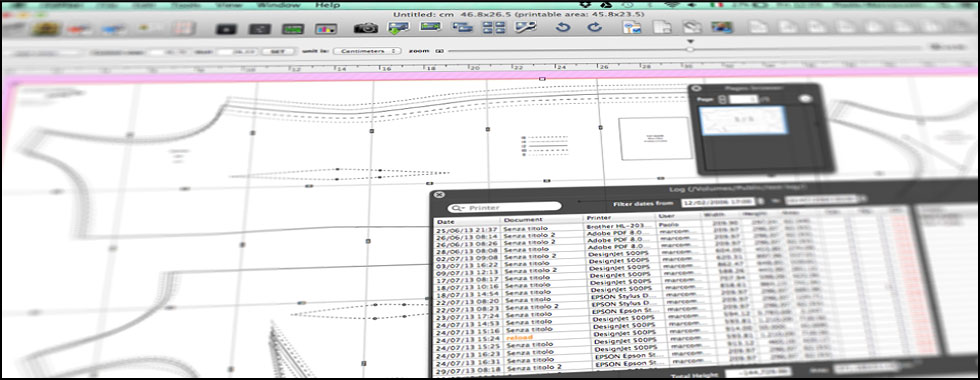Select log row dated 25/06/13 21:37
980x380 pixels.
[x=468, y=230]
